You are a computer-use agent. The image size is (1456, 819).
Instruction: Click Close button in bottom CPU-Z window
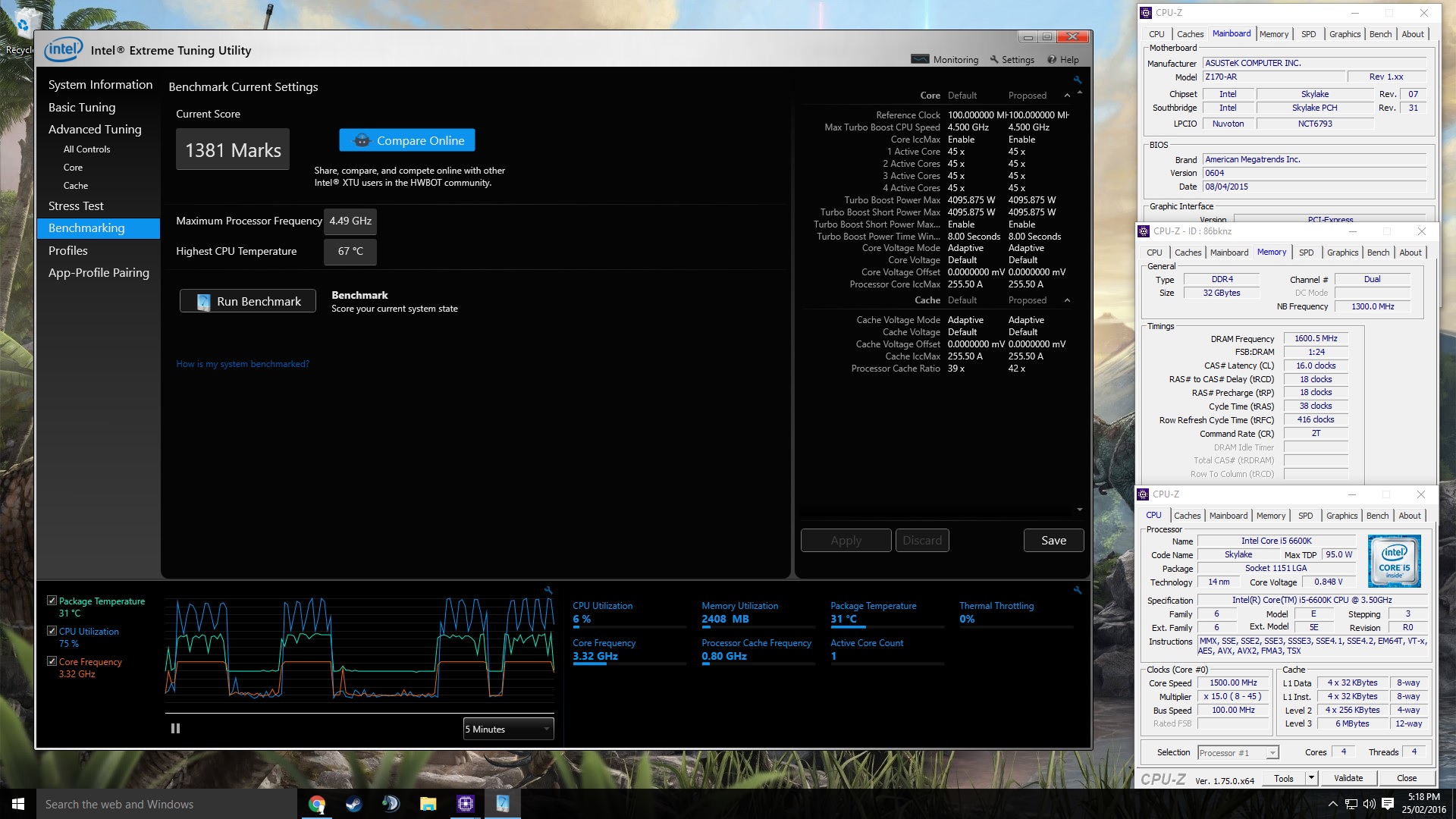point(1407,778)
